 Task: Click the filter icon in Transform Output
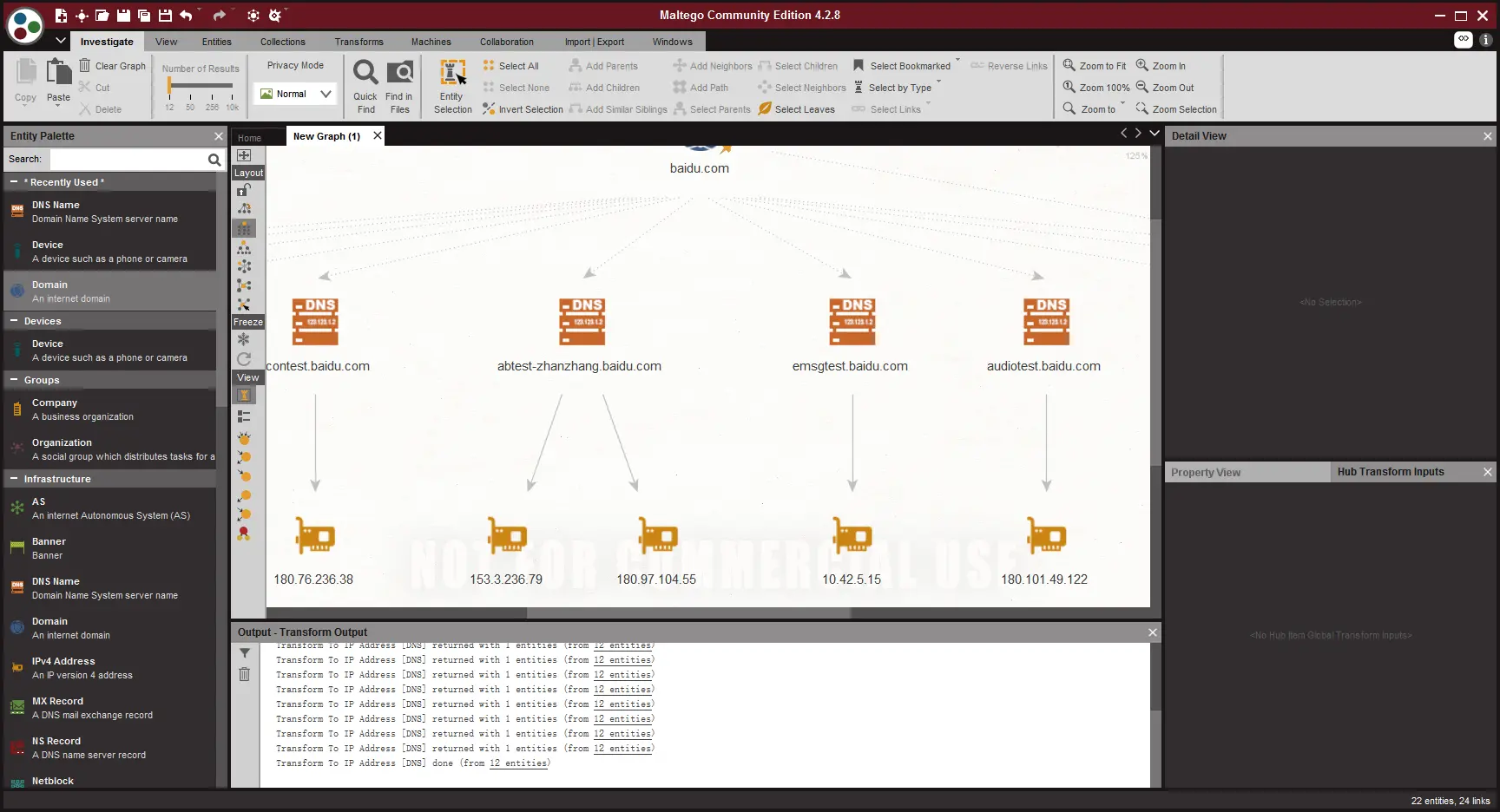point(245,653)
